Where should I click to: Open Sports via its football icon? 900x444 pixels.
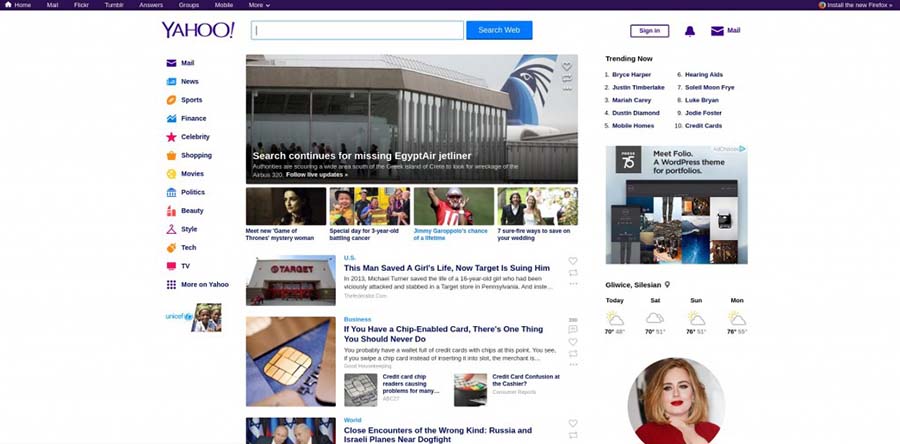[x=171, y=100]
